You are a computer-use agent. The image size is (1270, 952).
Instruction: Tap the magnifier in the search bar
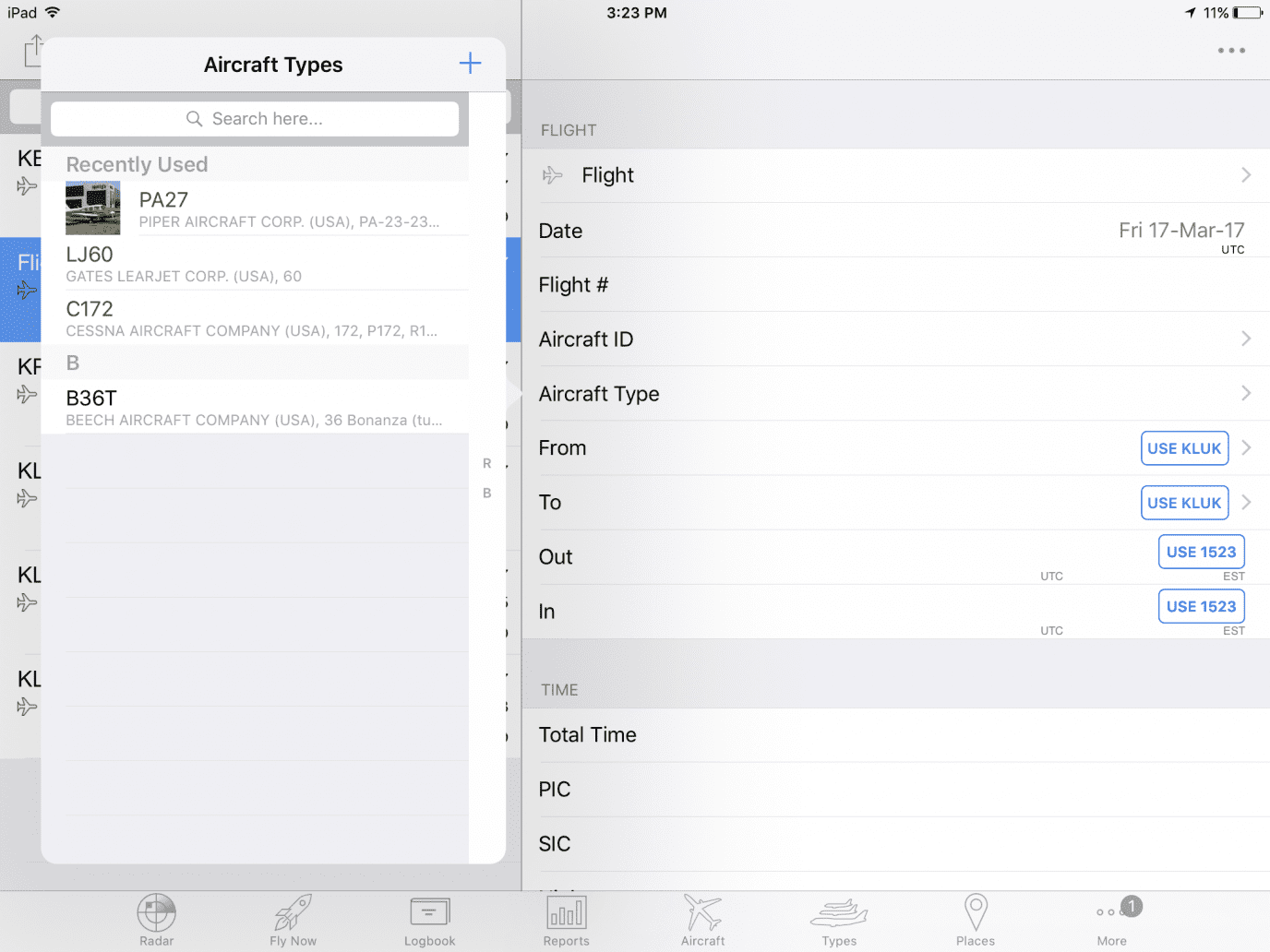tap(195, 118)
